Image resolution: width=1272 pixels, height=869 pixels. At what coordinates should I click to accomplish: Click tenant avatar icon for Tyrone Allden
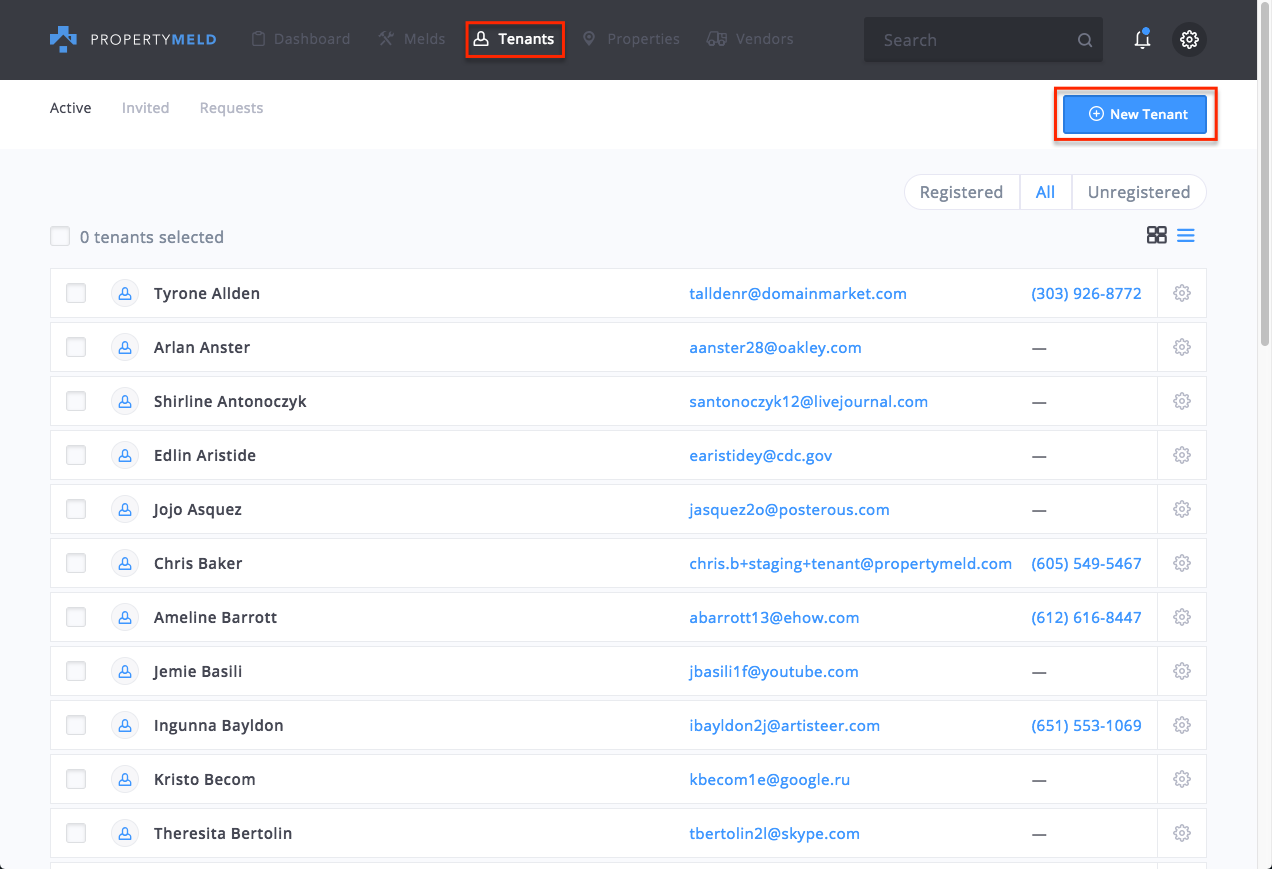point(125,293)
